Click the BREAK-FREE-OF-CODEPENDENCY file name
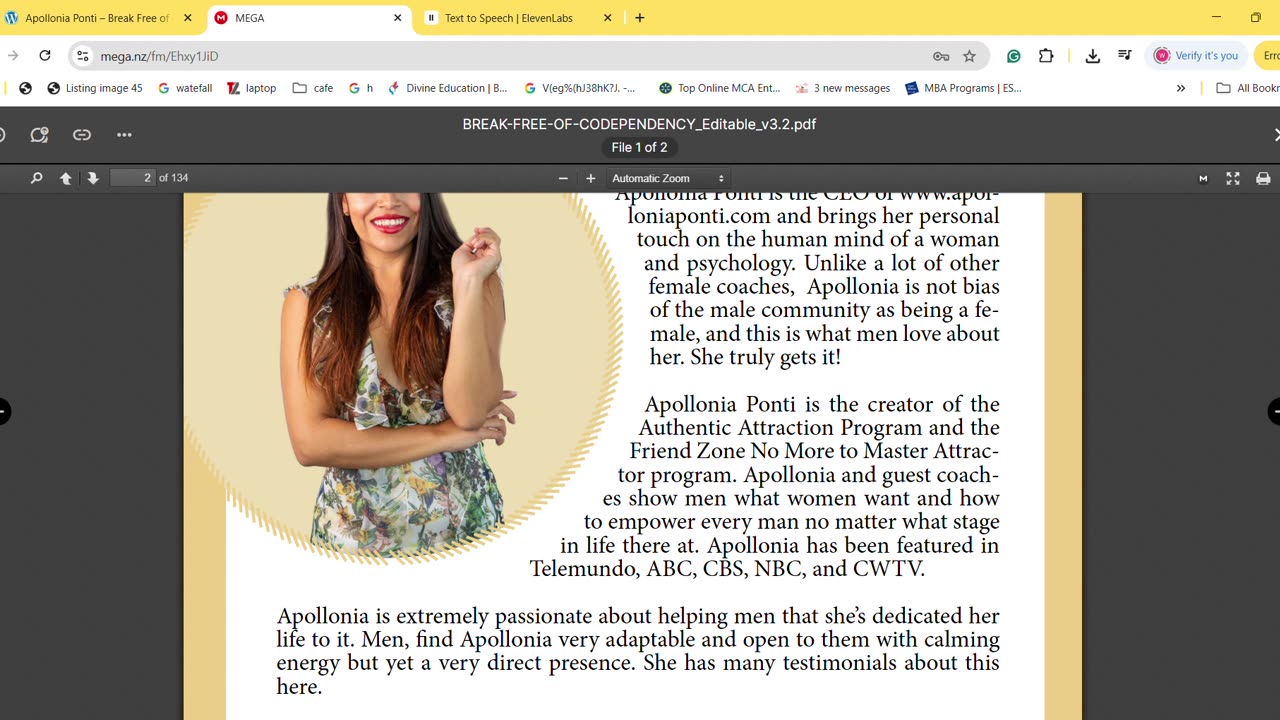 click(x=639, y=124)
